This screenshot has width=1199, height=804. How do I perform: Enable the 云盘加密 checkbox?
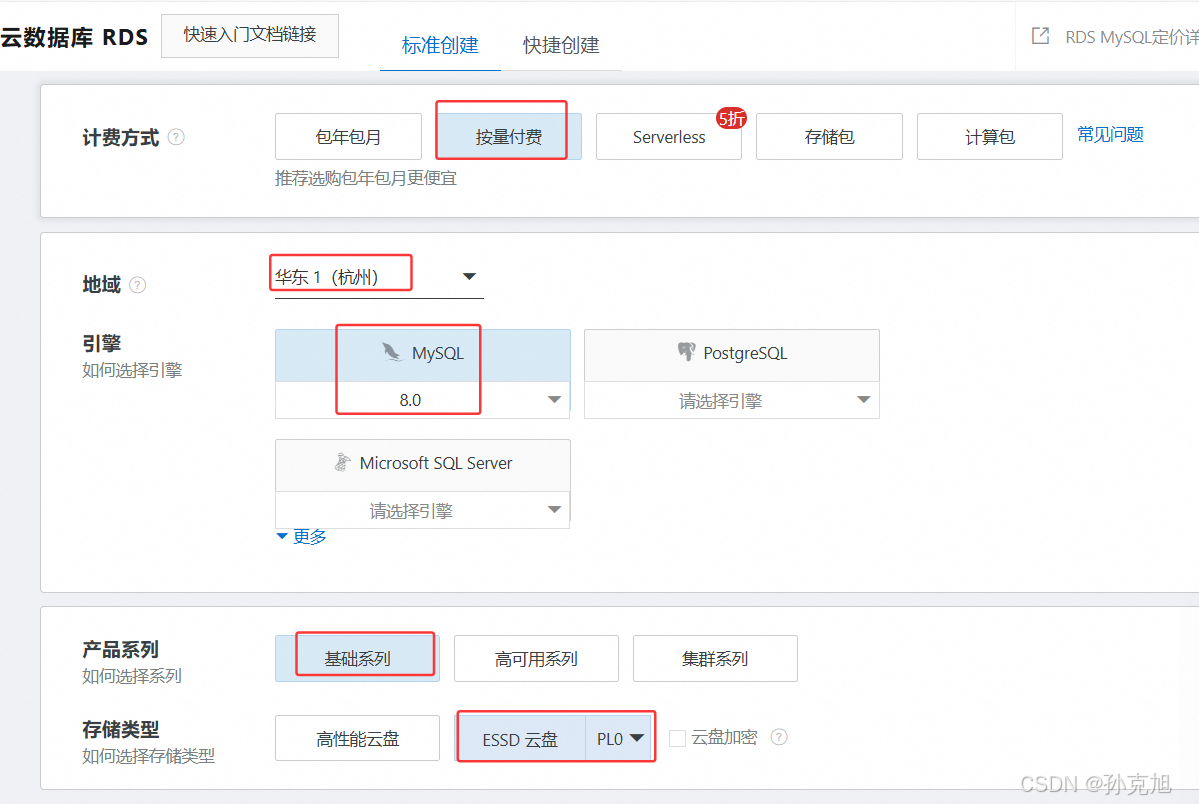(677, 737)
